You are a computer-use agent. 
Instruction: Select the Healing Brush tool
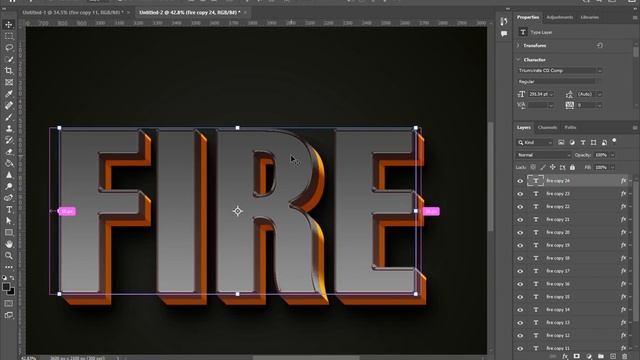(9, 105)
